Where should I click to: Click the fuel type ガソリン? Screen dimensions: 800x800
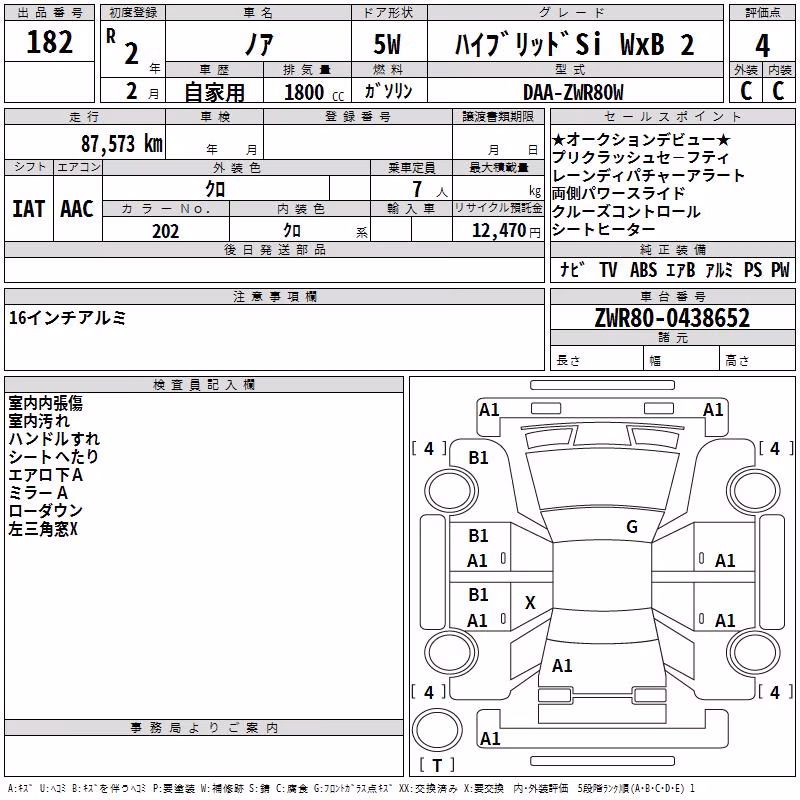(x=388, y=91)
